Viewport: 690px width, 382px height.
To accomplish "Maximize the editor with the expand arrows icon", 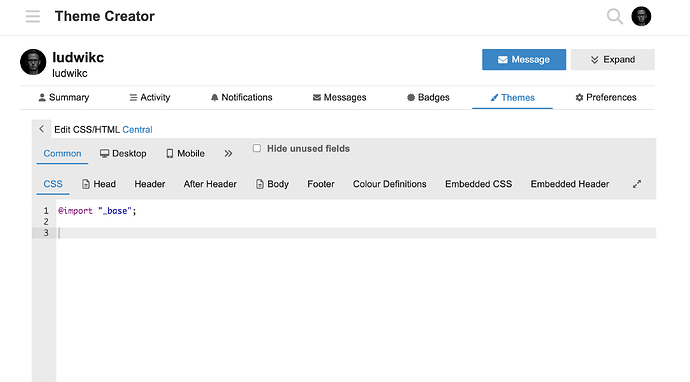I will point(637,184).
